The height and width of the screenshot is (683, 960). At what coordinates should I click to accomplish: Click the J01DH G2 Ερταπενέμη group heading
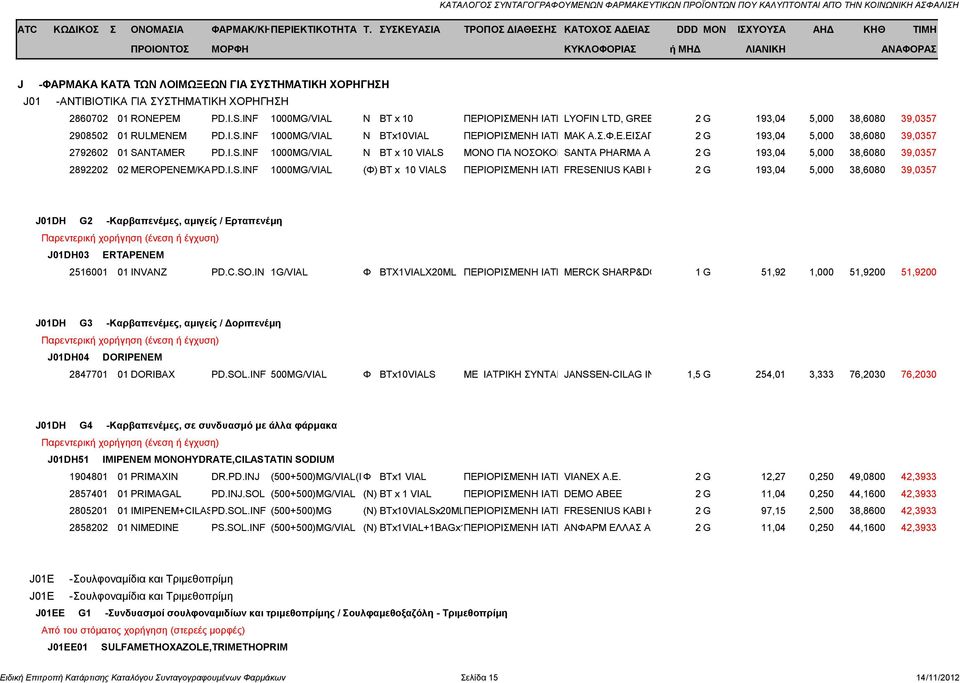click(x=159, y=221)
